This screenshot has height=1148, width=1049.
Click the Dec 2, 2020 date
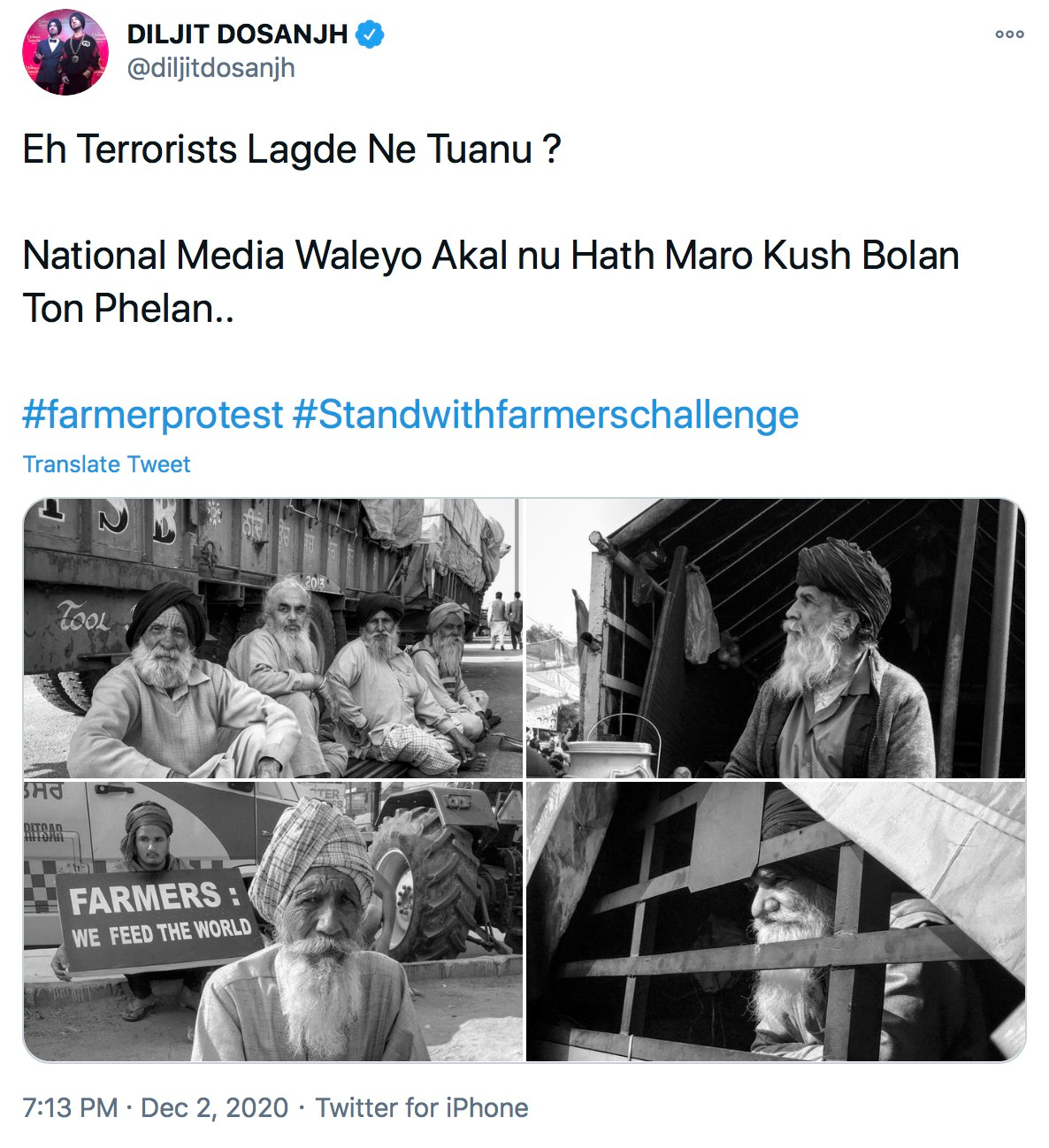tap(215, 1107)
